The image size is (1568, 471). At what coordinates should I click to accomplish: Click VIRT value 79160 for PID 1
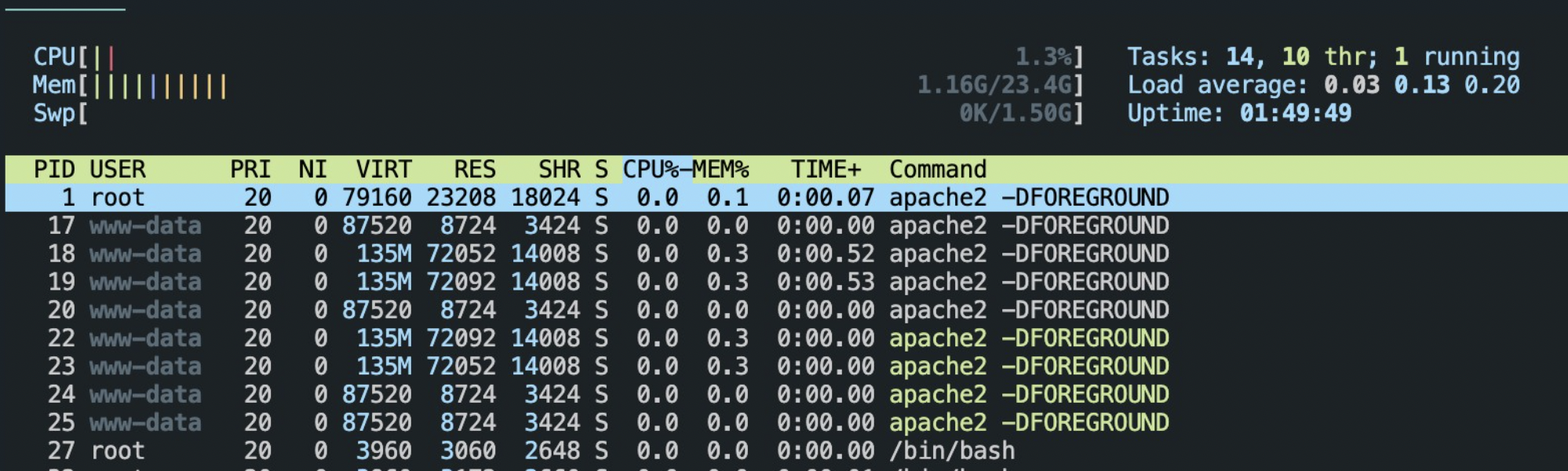377,198
